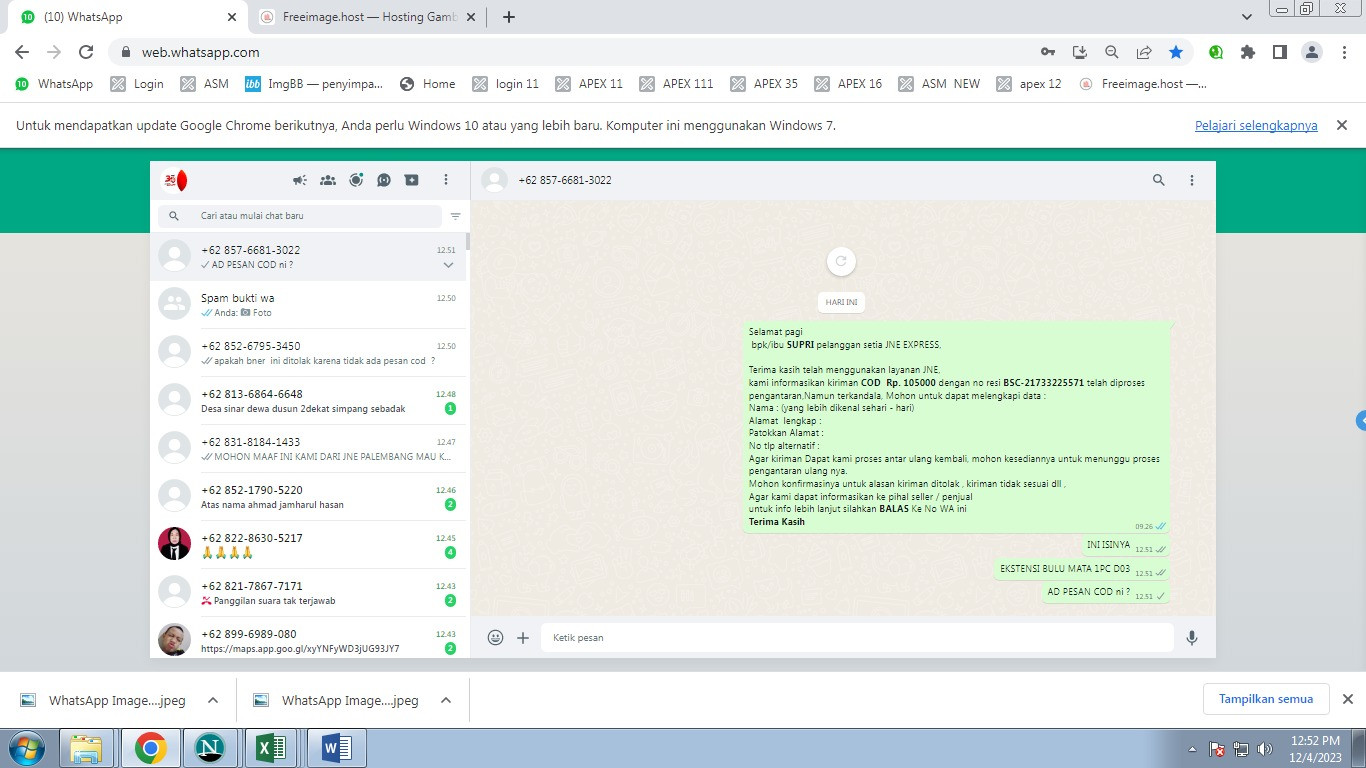Open WhatsApp Communities icon
The height and width of the screenshot is (768, 1366).
[328, 180]
